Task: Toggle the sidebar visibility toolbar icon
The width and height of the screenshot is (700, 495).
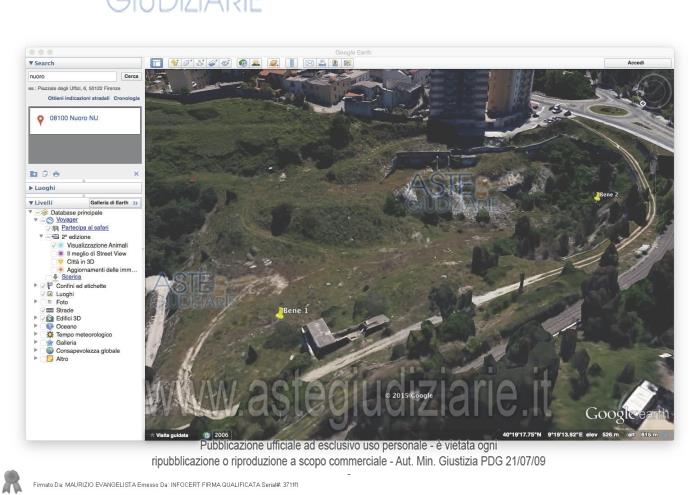Action: 156,62
